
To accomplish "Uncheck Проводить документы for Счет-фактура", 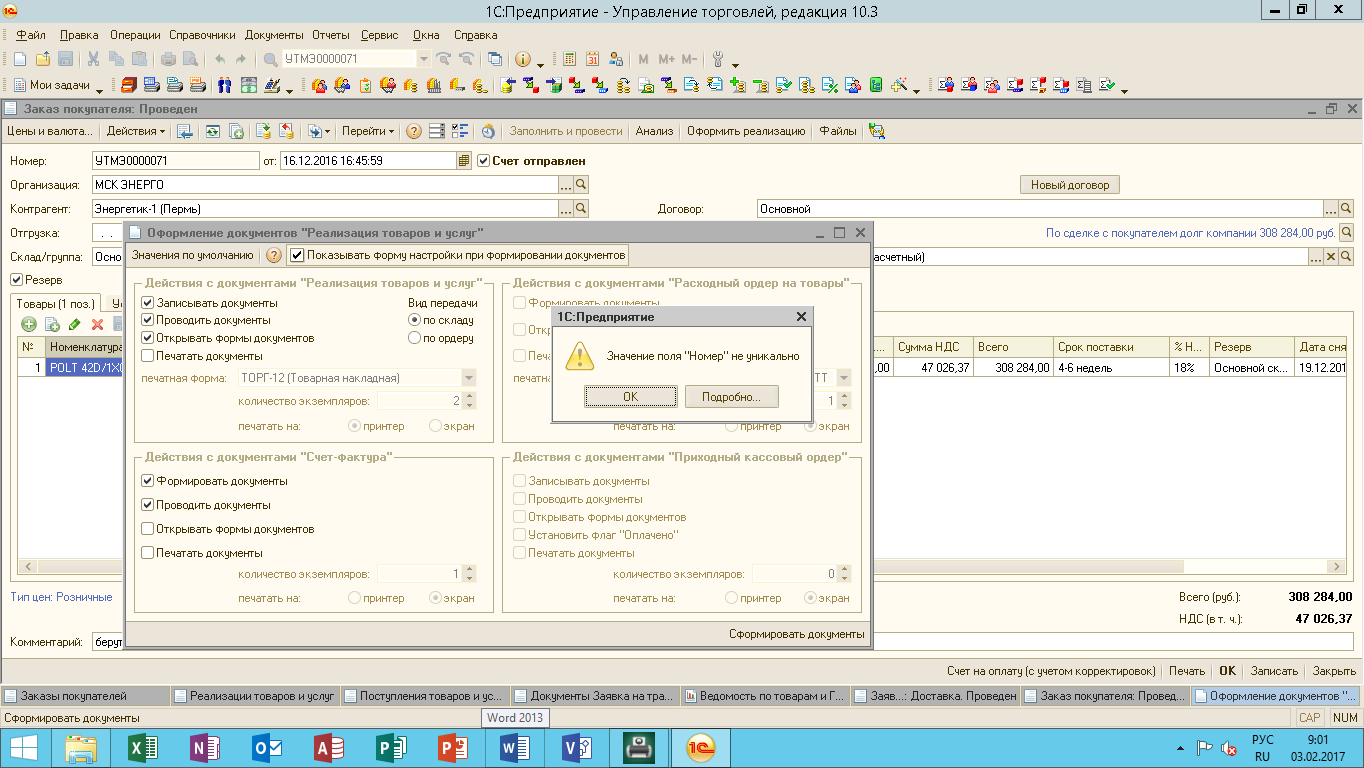I will coord(148,505).
